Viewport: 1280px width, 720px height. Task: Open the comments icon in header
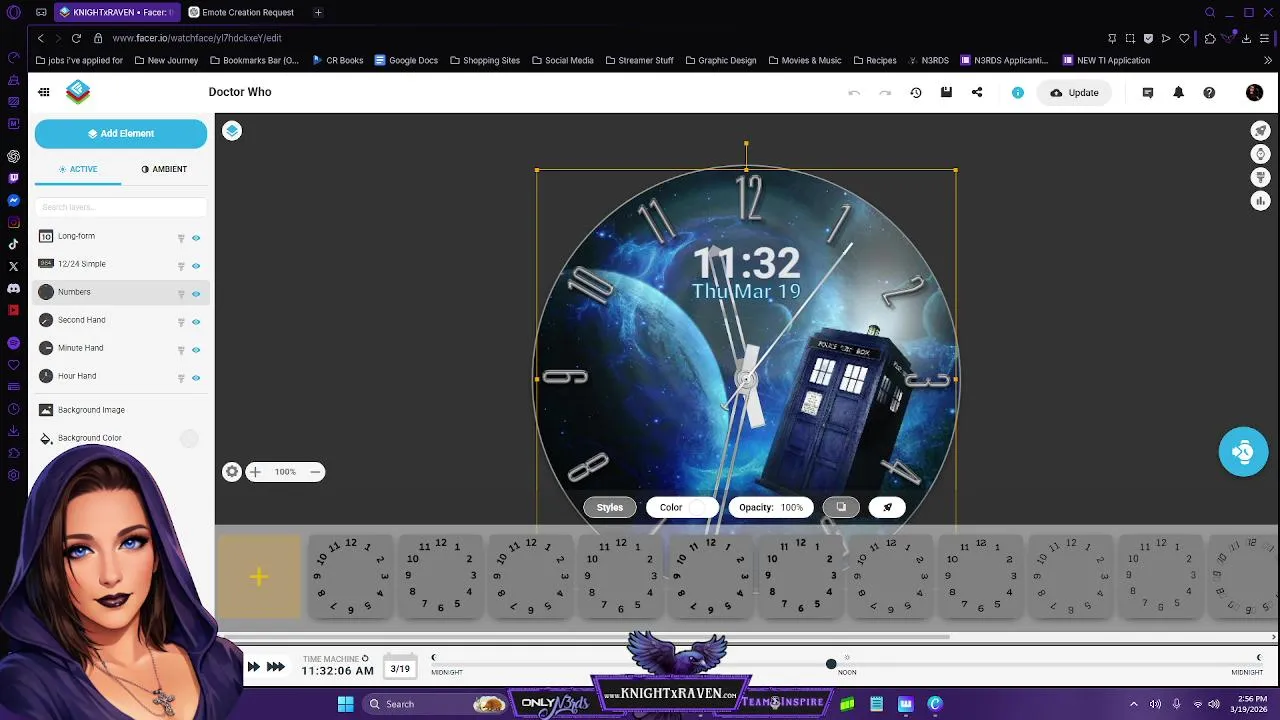point(1148,92)
